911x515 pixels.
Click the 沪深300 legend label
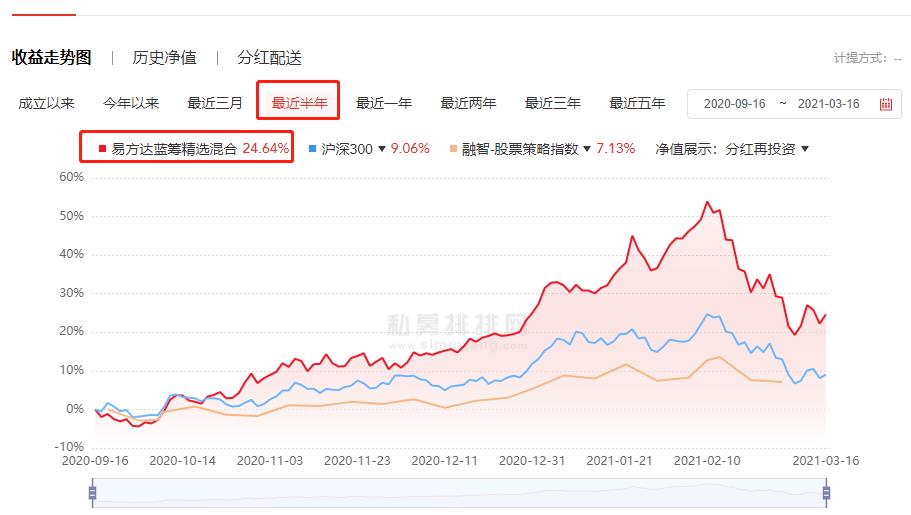coord(347,149)
